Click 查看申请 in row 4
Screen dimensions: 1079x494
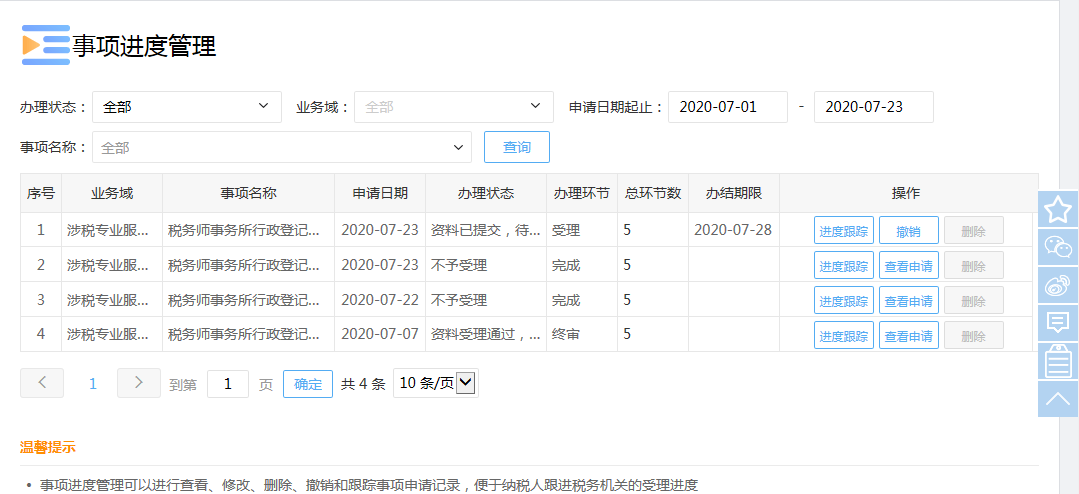point(909,335)
